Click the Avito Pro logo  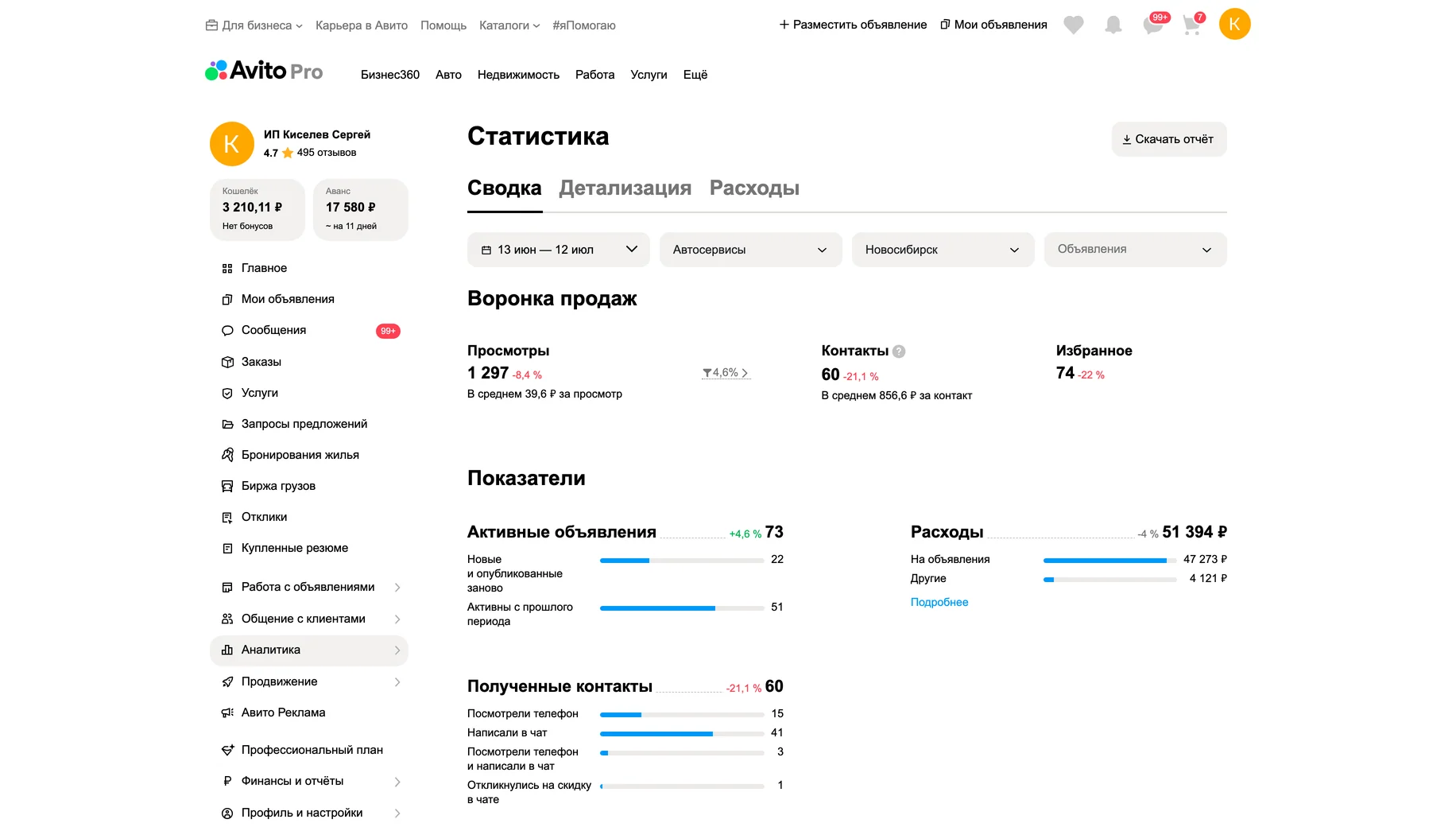pyautogui.click(x=264, y=71)
